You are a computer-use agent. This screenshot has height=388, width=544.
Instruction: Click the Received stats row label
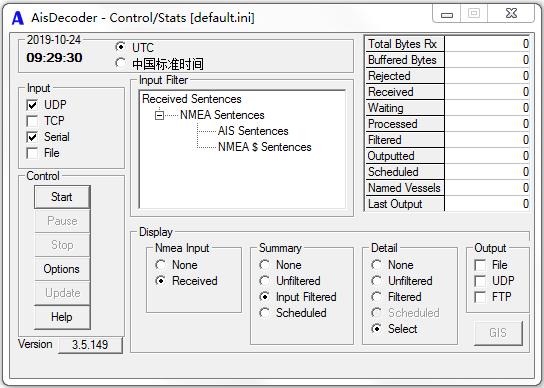[x=405, y=92]
